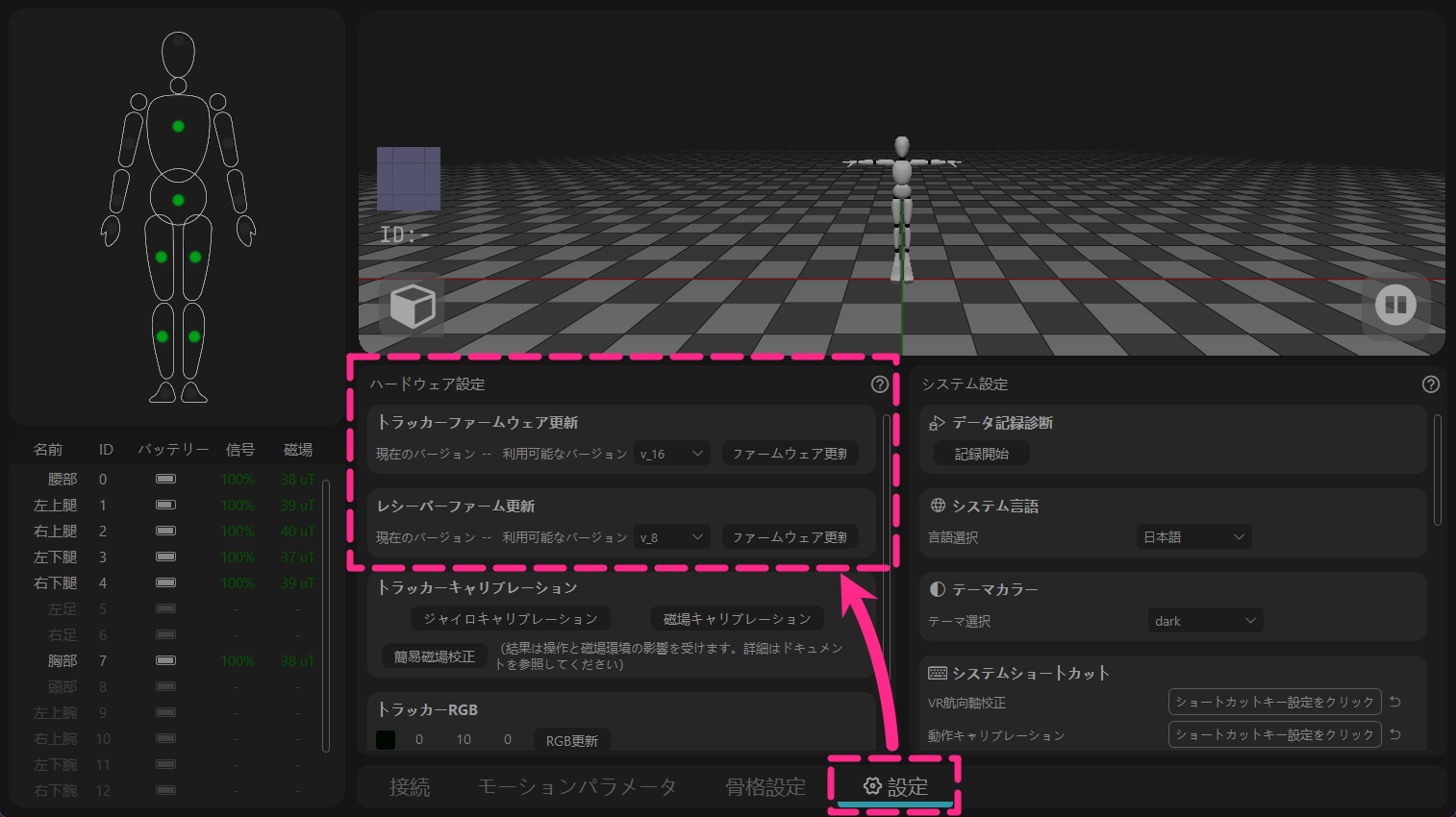
Task: Reset the 動作キャリブレーション shortcut key
Action: (x=1395, y=734)
